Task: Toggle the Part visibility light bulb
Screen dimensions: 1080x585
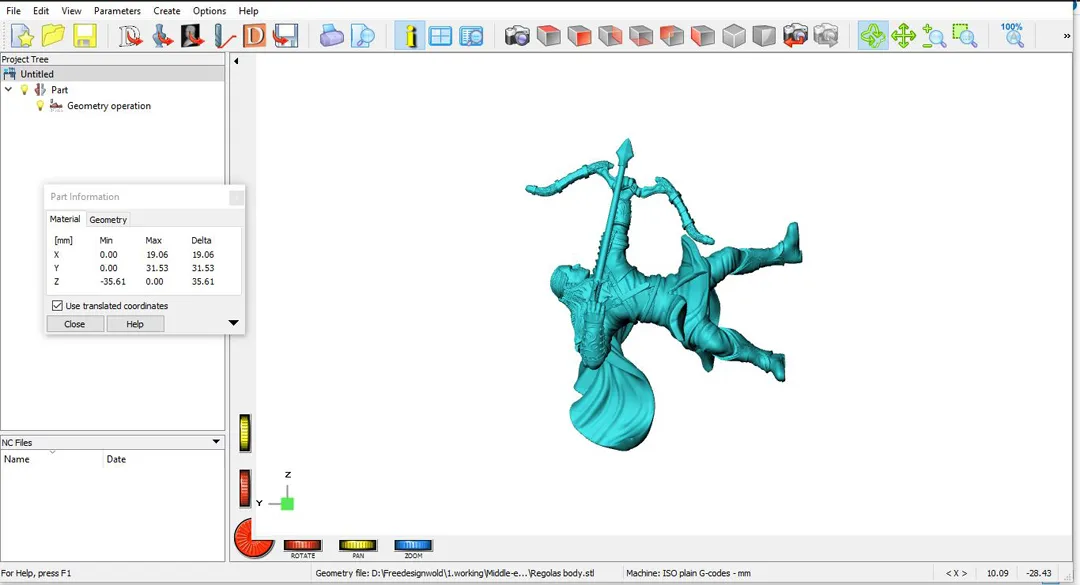Action: (24, 90)
